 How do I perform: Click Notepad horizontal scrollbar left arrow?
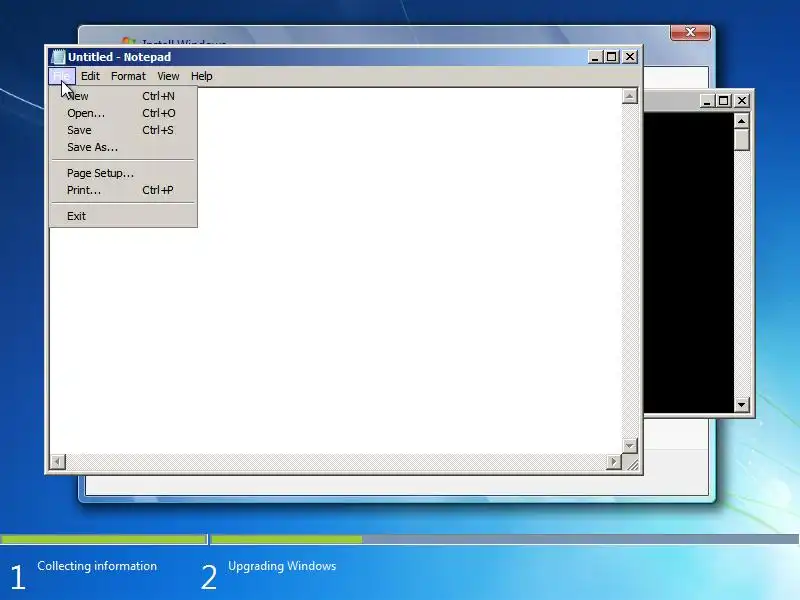58,462
